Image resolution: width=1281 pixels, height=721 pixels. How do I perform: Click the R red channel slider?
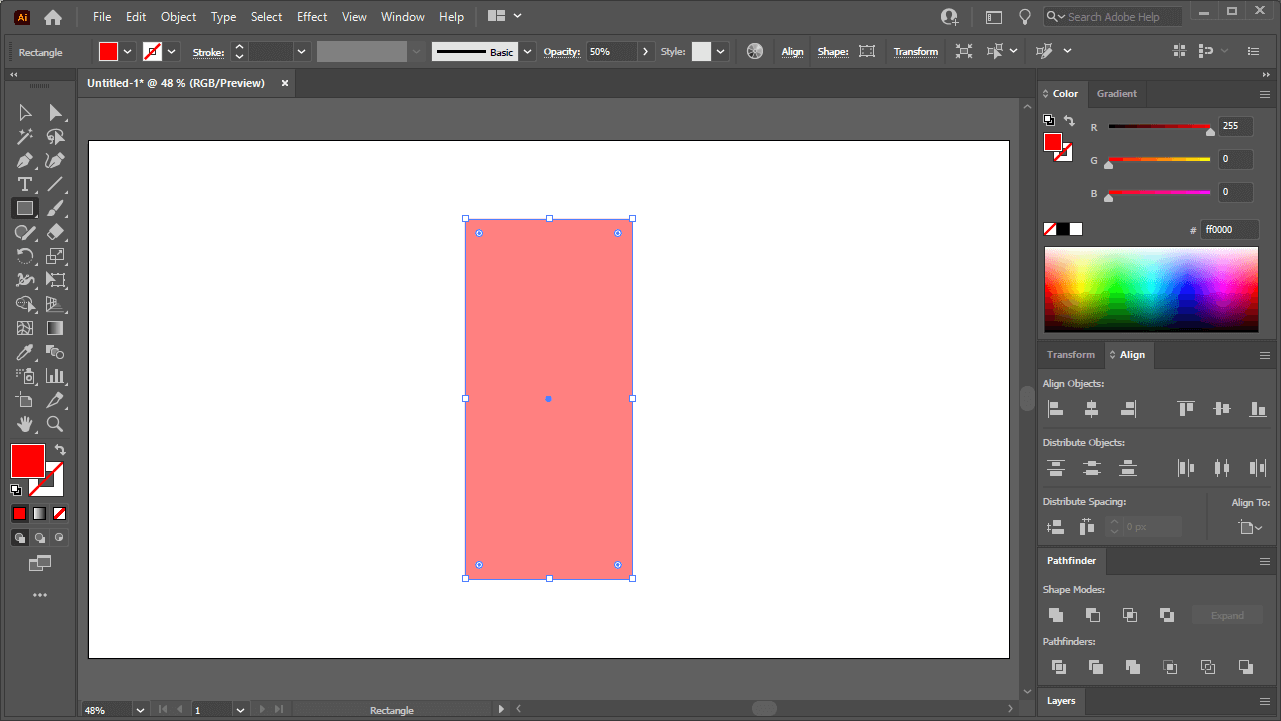(x=1159, y=128)
